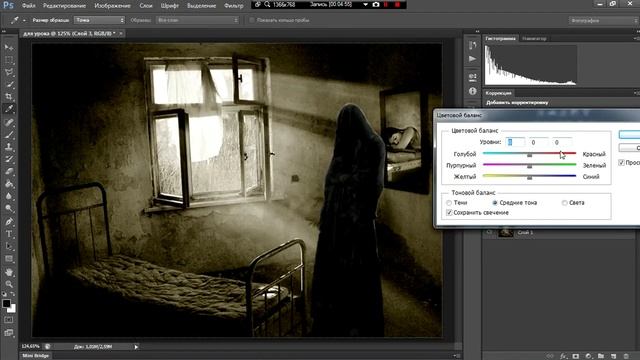Open the Выделение menu
This screenshot has width=640, height=360.
[201, 6]
